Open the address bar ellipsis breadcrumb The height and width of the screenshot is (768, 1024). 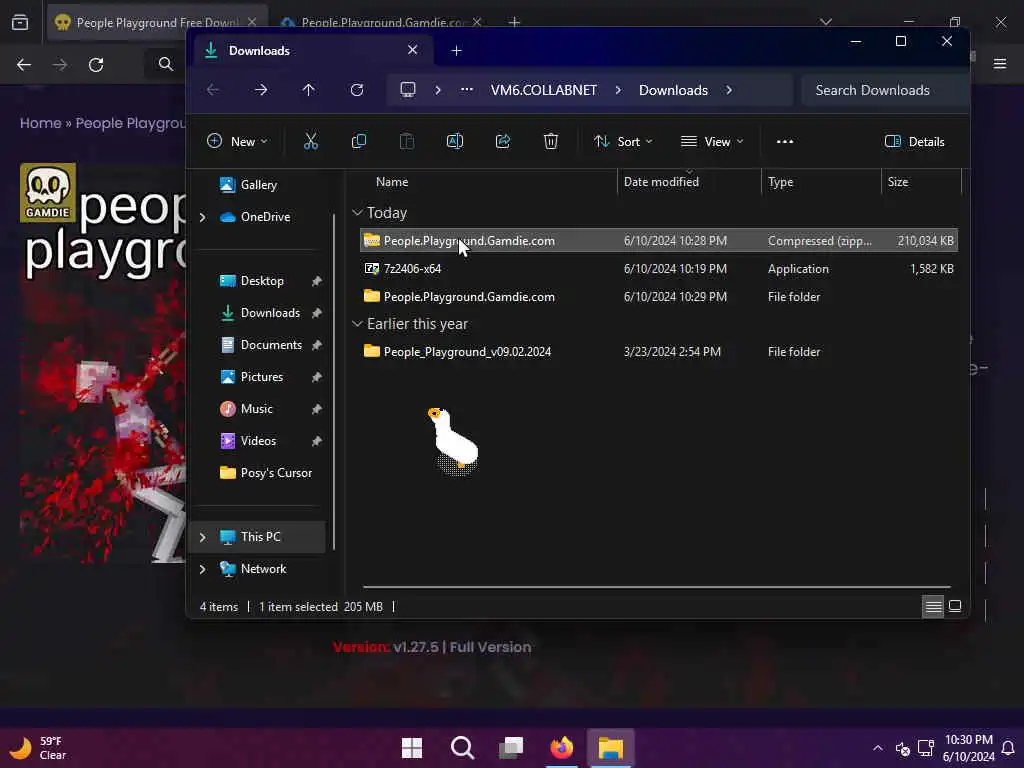click(x=466, y=89)
